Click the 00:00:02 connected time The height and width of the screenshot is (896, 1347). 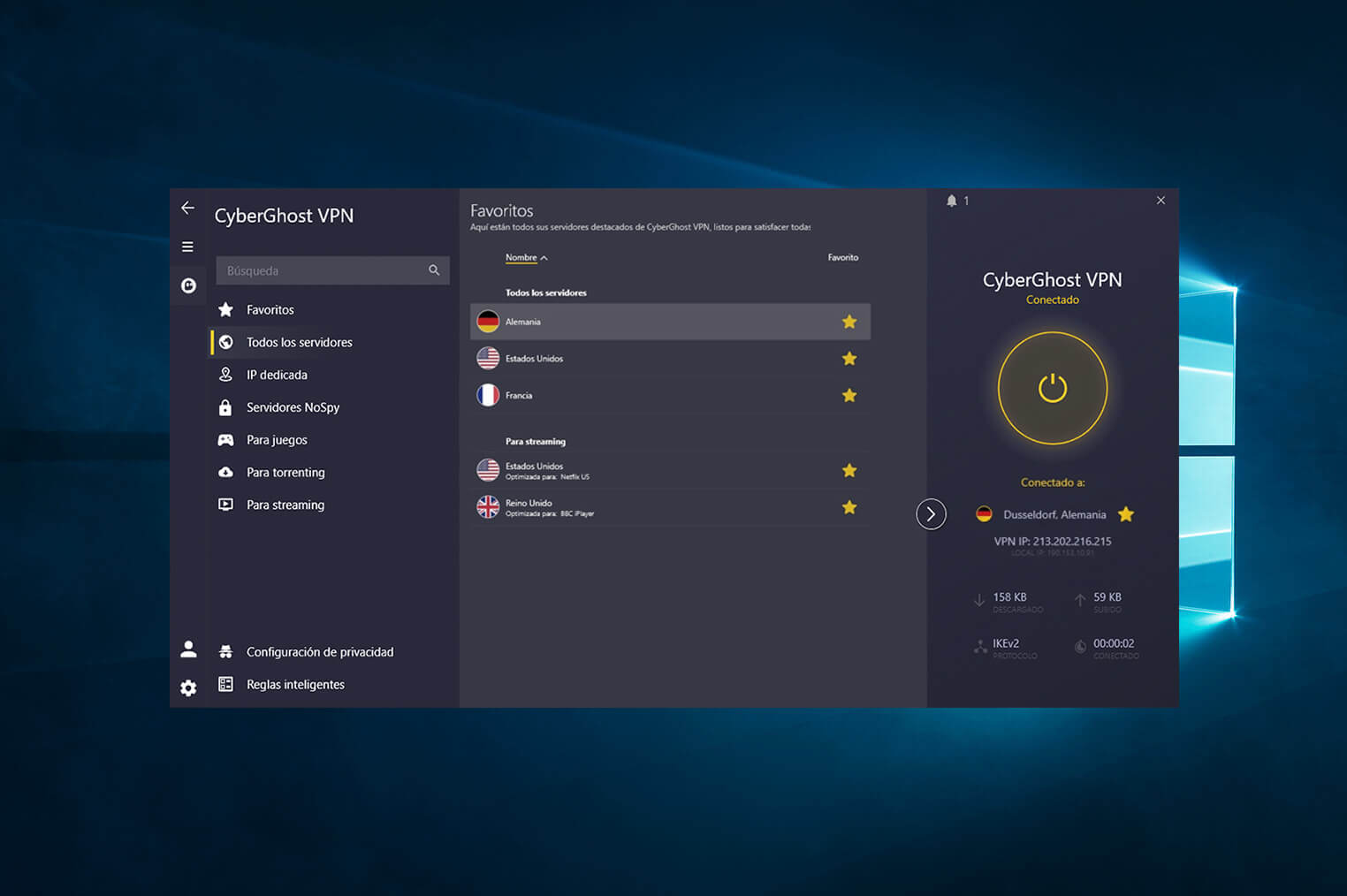coord(1114,644)
